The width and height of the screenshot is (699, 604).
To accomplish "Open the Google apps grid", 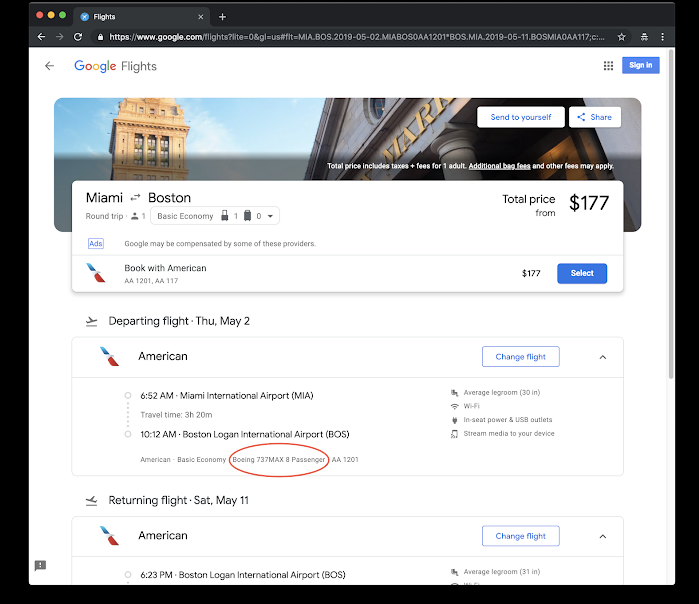I will pyautogui.click(x=608, y=66).
